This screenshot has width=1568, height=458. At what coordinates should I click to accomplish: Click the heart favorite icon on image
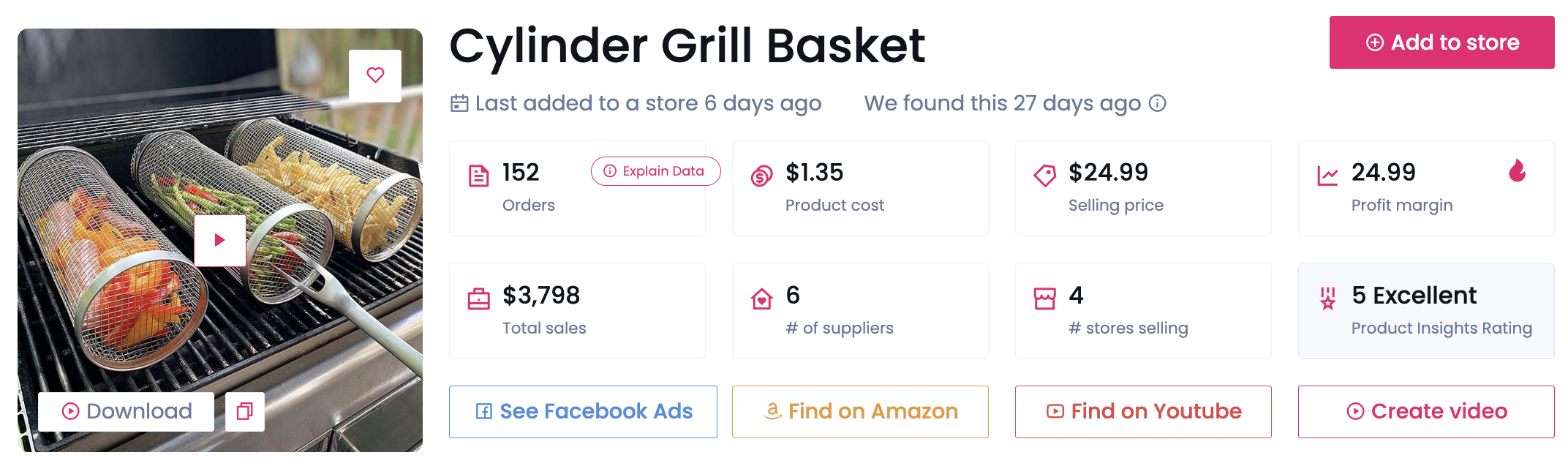point(375,75)
